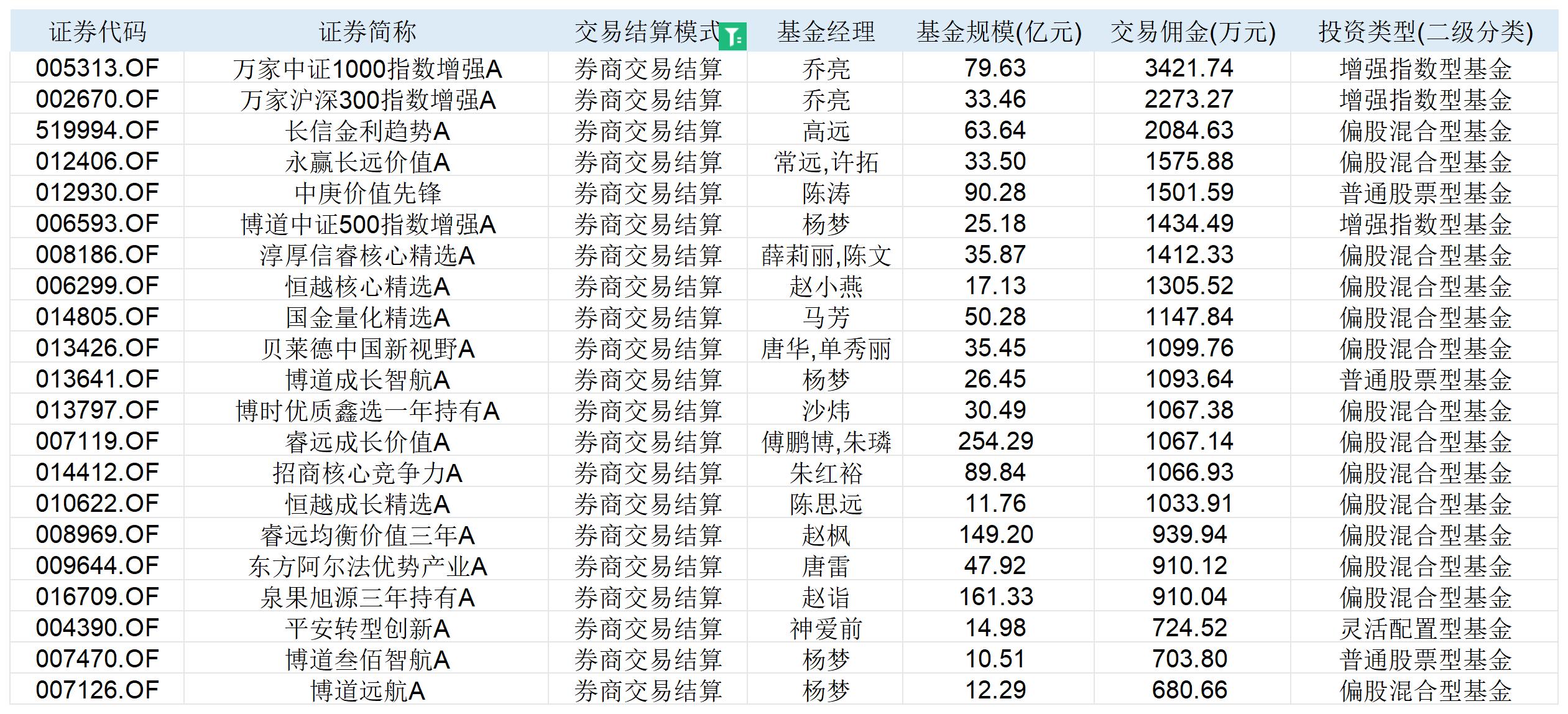1568x714 pixels.
Task: Click fund name 万家沪深300指数增强A
Action: 367,100
